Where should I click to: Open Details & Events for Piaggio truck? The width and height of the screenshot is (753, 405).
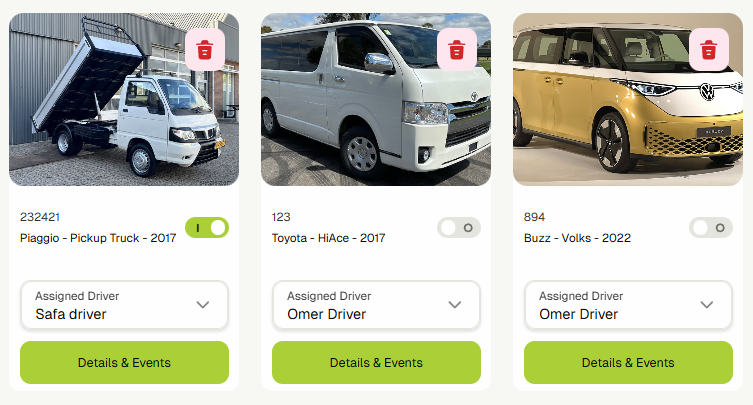pos(124,363)
